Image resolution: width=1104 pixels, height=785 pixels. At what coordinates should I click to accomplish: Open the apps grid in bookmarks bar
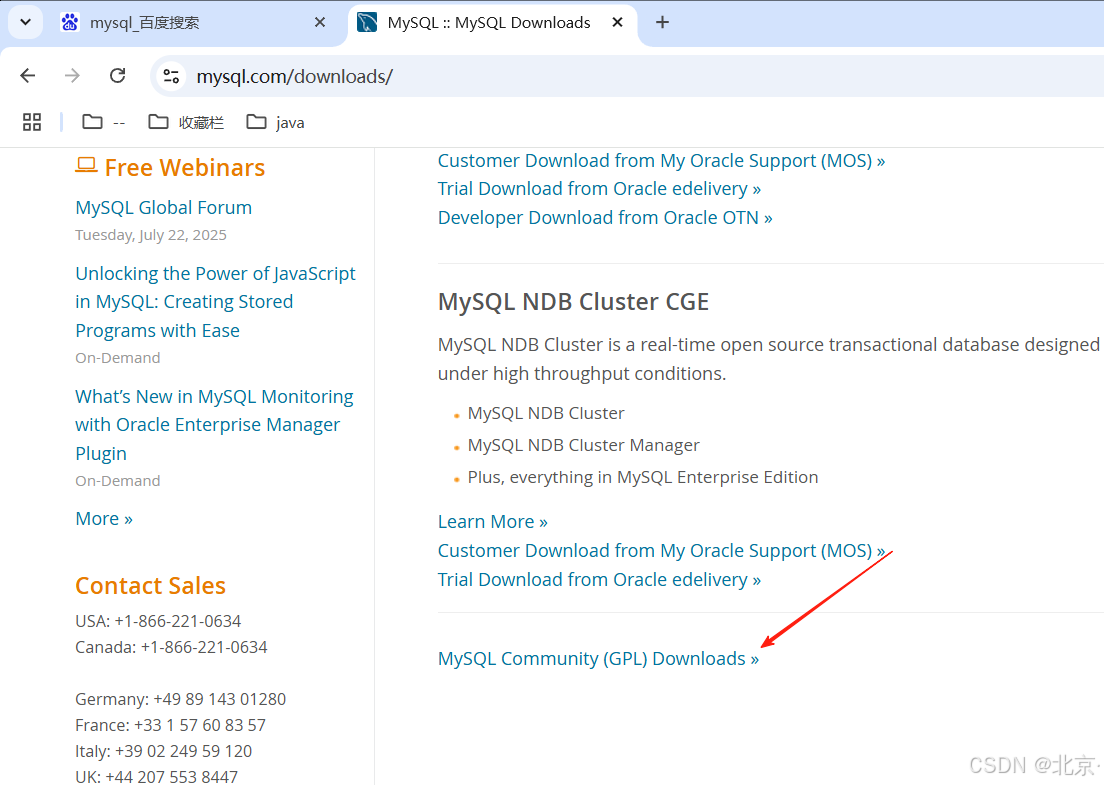(x=32, y=123)
